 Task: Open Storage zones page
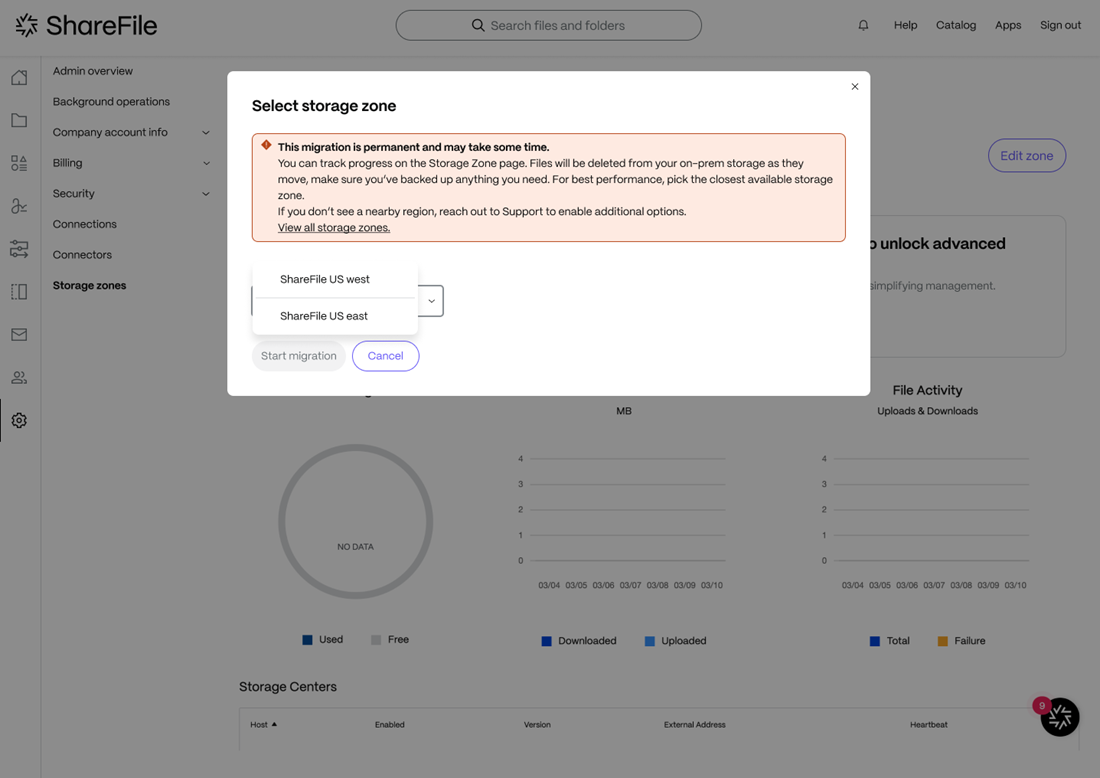(89, 286)
